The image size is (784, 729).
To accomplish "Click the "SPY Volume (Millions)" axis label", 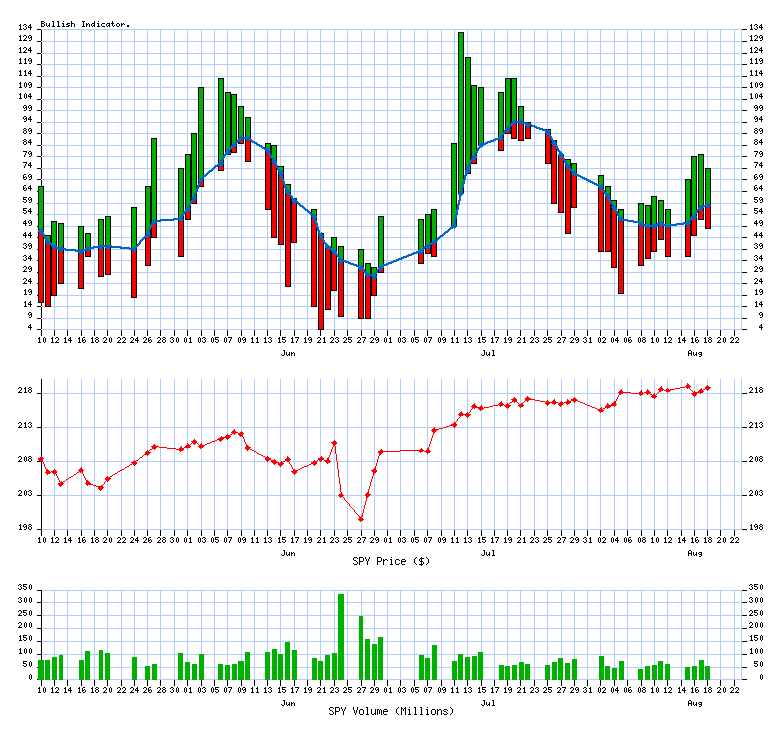I will point(391,711).
